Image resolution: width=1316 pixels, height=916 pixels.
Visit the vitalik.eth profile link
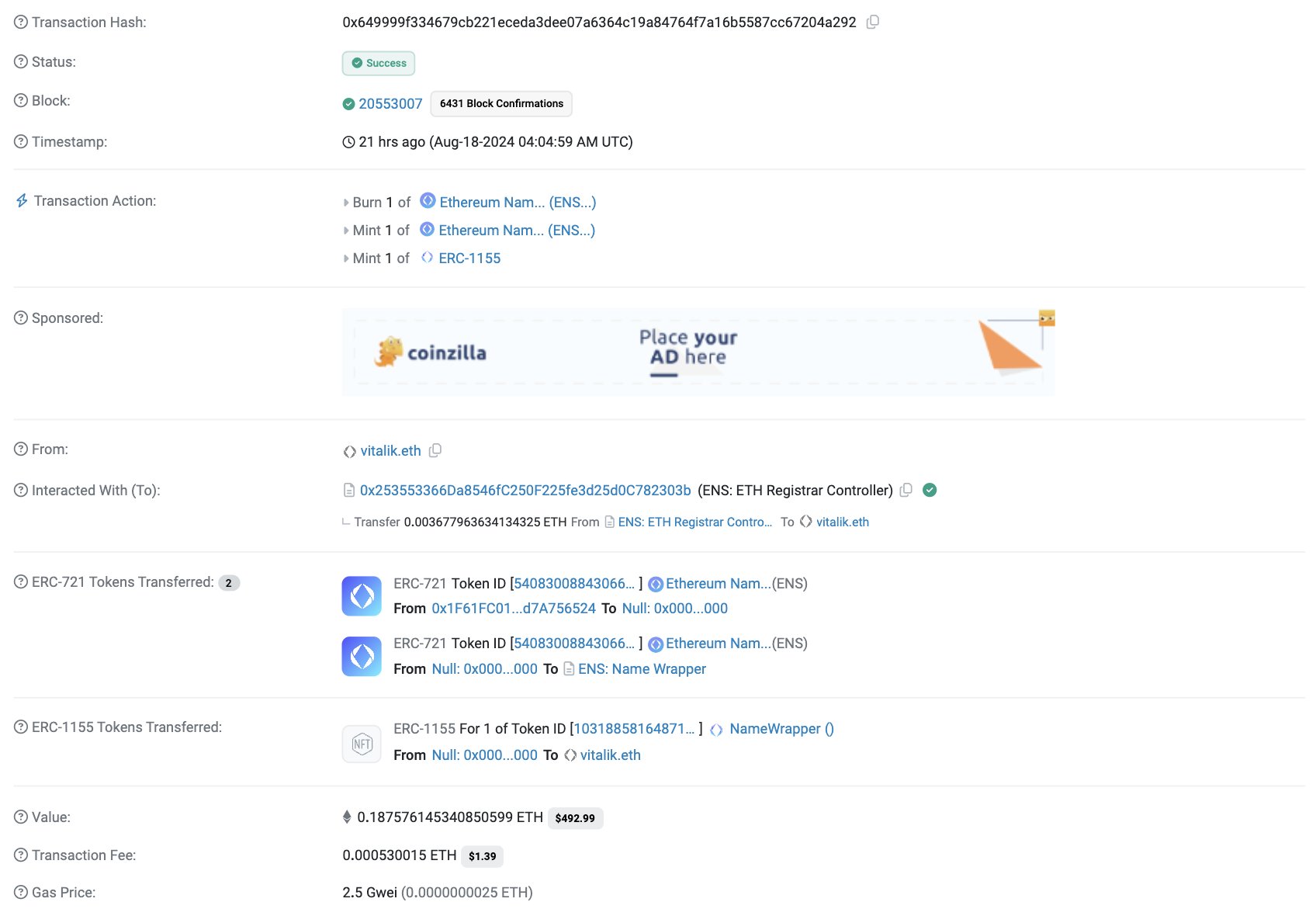point(391,450)
